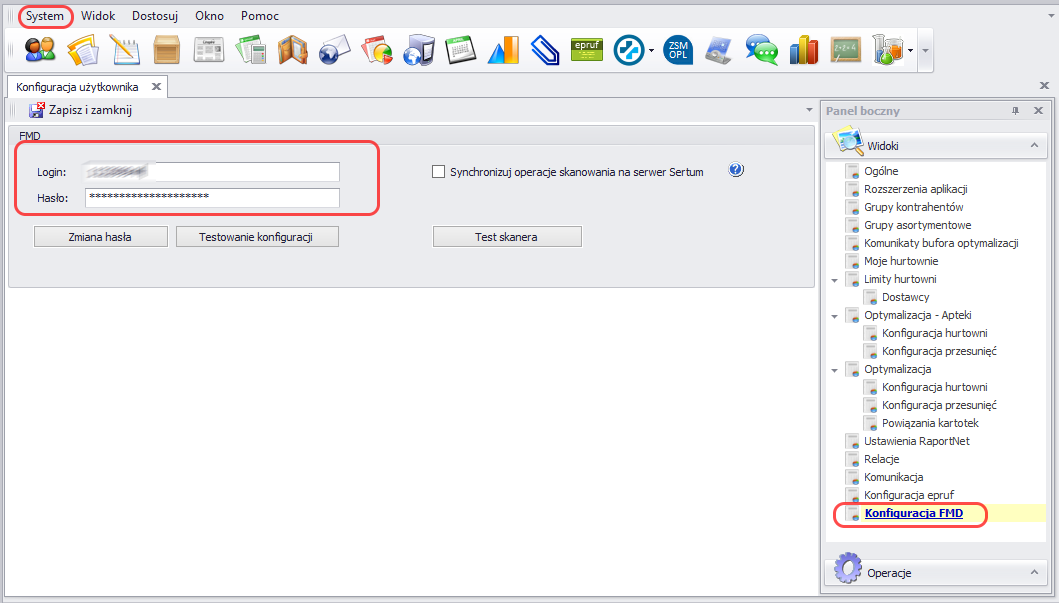1059x603 pixels.
Task: Click the Testowanie konfiguracji button
Action: [x=257, y=237]
